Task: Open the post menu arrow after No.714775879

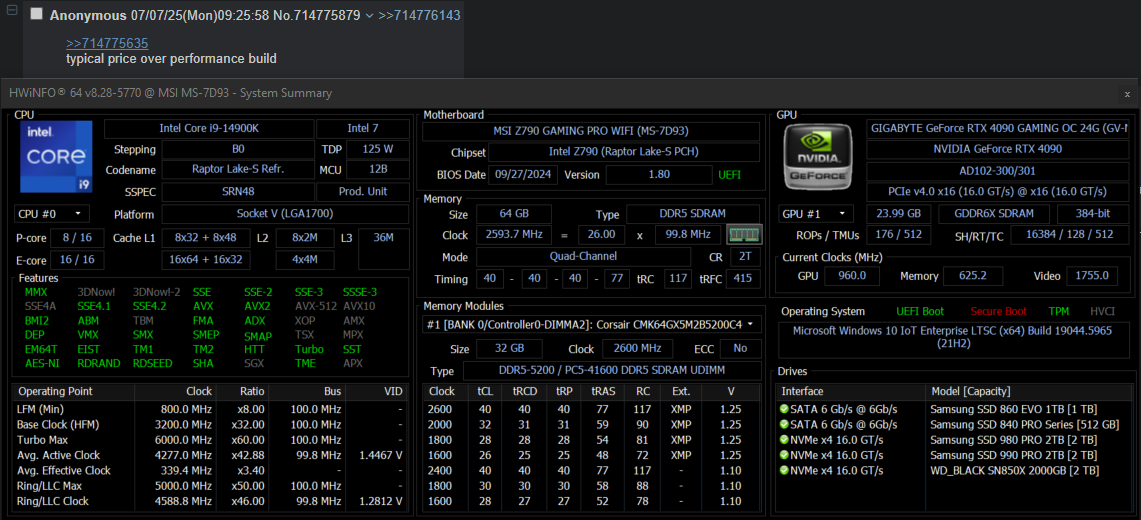Action: click(370, 15)
